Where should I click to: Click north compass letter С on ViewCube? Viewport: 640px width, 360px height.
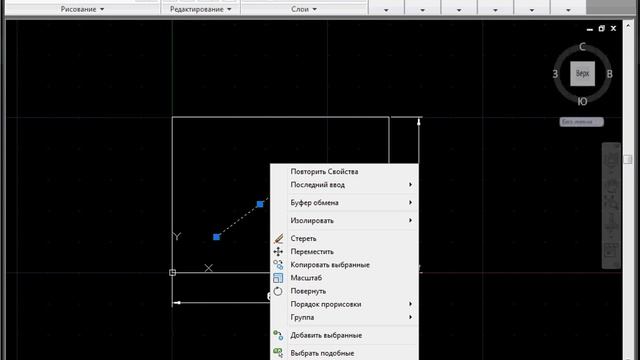pos(582,47)
